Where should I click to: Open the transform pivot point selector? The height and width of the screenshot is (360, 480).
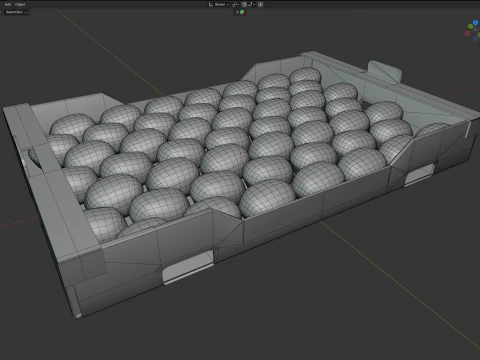click(236, 4)
